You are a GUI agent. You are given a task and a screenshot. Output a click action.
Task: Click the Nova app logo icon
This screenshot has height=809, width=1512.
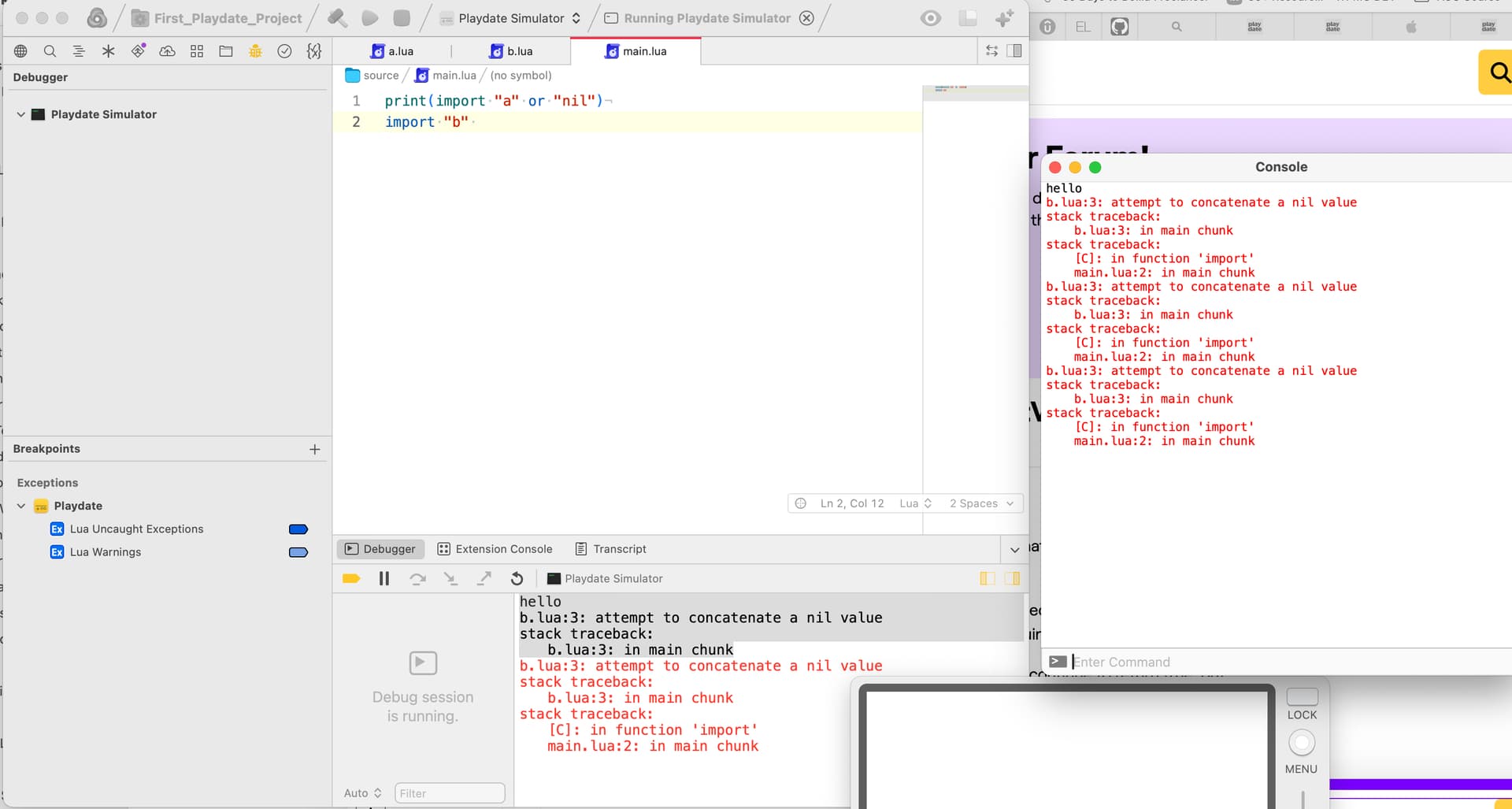[97, 18]
